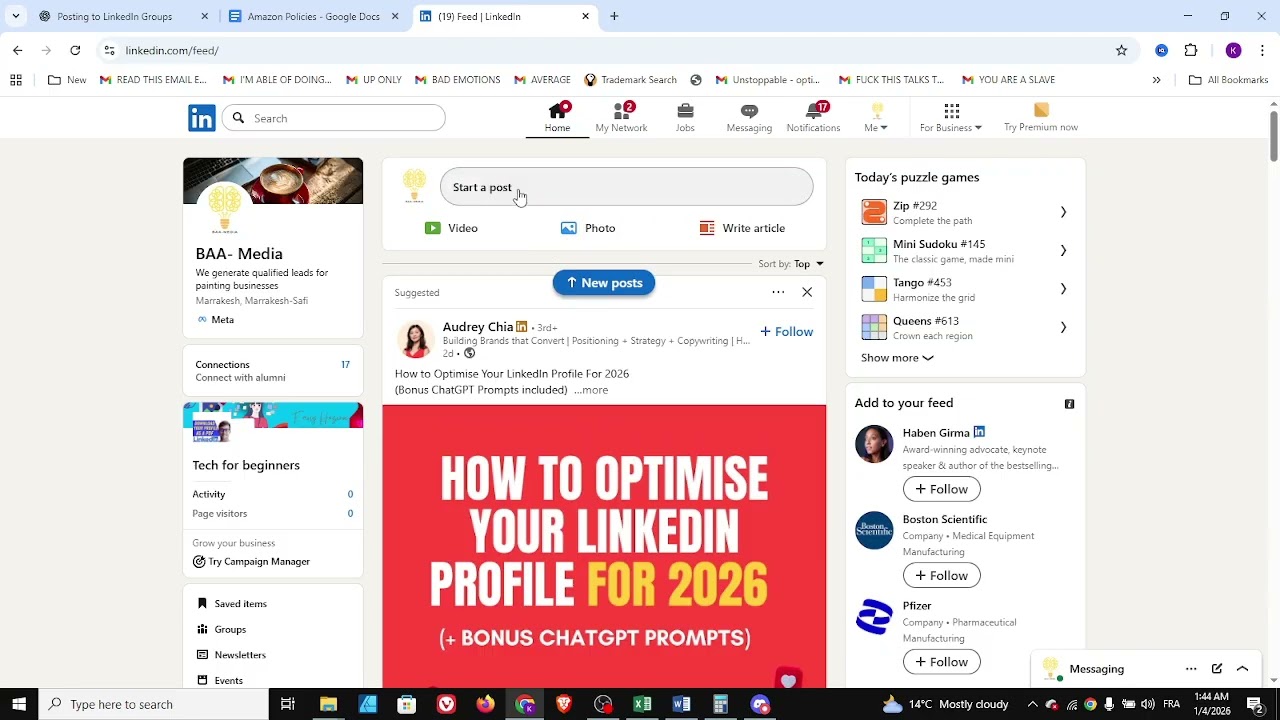Open Messaging nav icon
This screenshot has height=720, width=1280.
(749, 117)
